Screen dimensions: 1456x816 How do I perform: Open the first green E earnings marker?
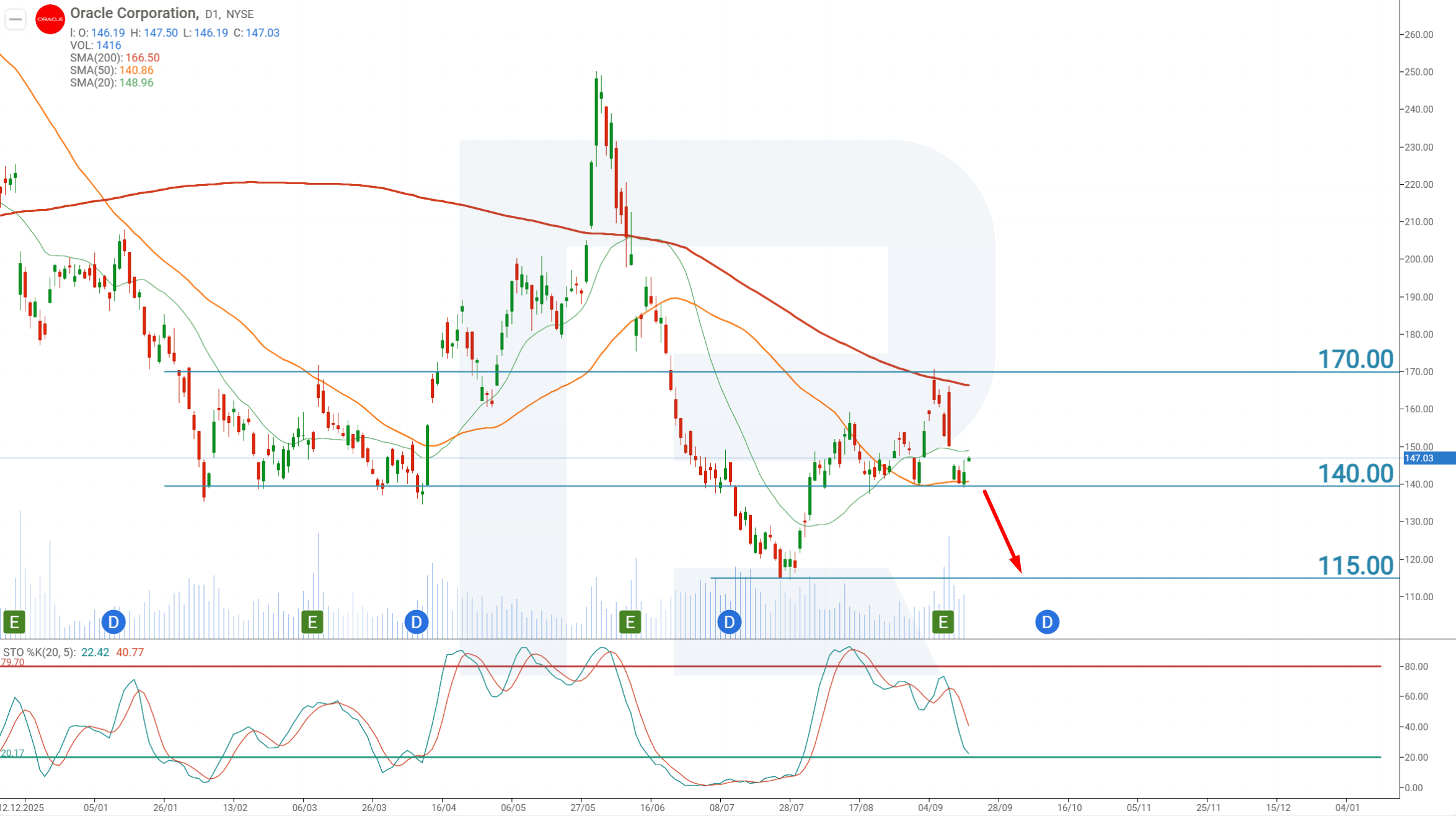tap(14, 621)
